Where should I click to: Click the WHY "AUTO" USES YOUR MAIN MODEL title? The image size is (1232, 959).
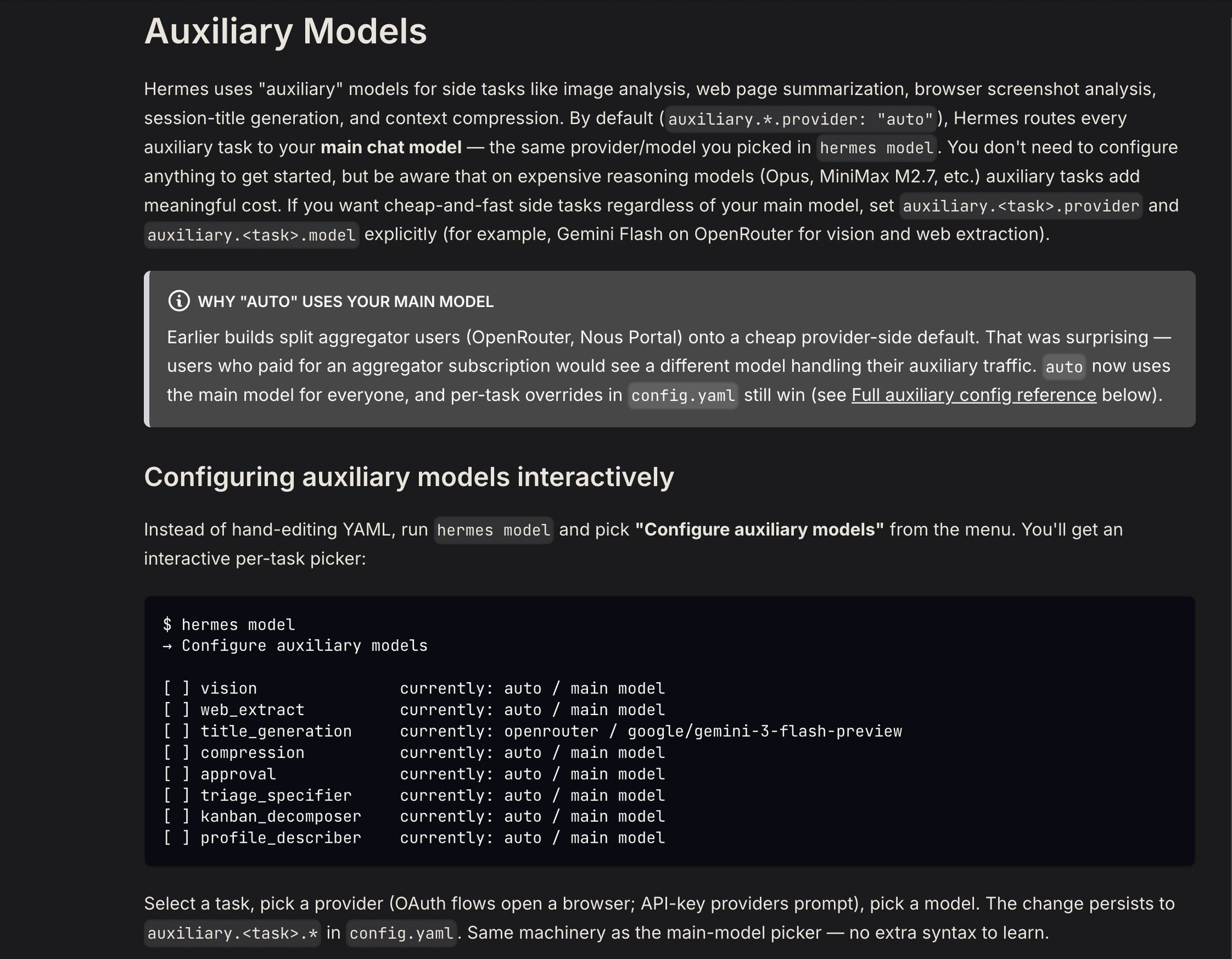(x=345, y=302)
